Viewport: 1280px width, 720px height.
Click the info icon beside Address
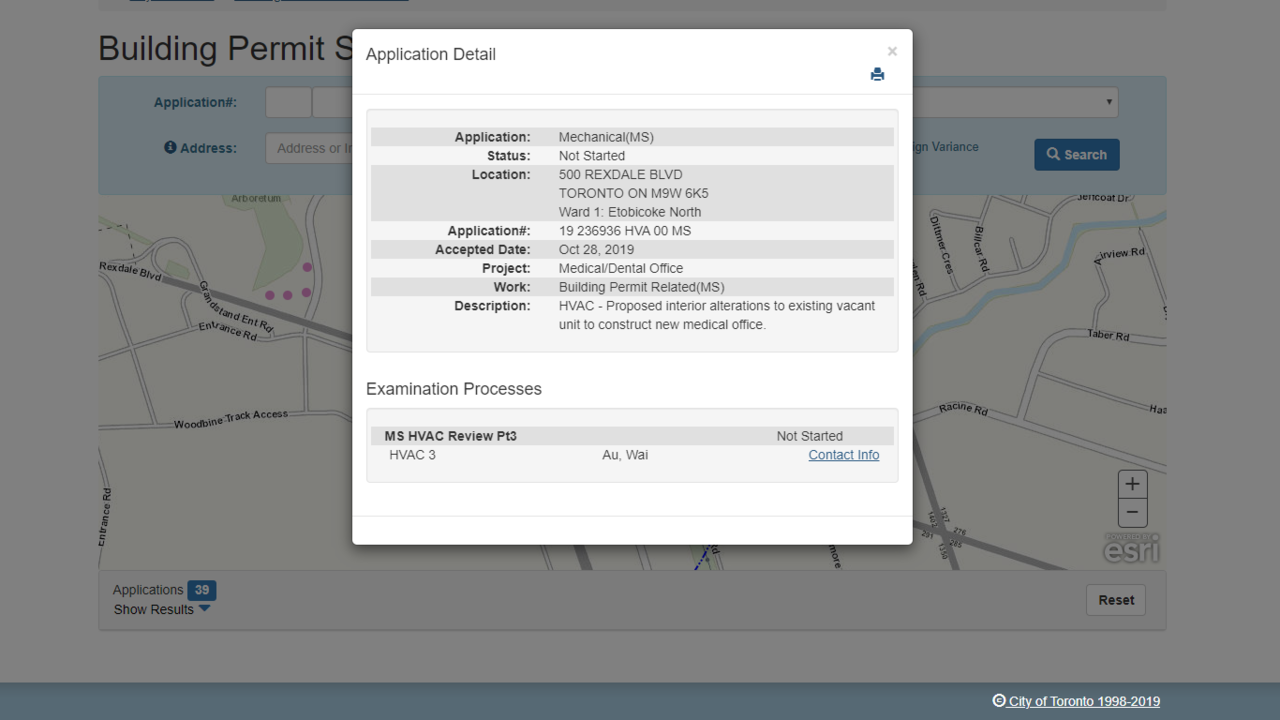pos(170,148)
